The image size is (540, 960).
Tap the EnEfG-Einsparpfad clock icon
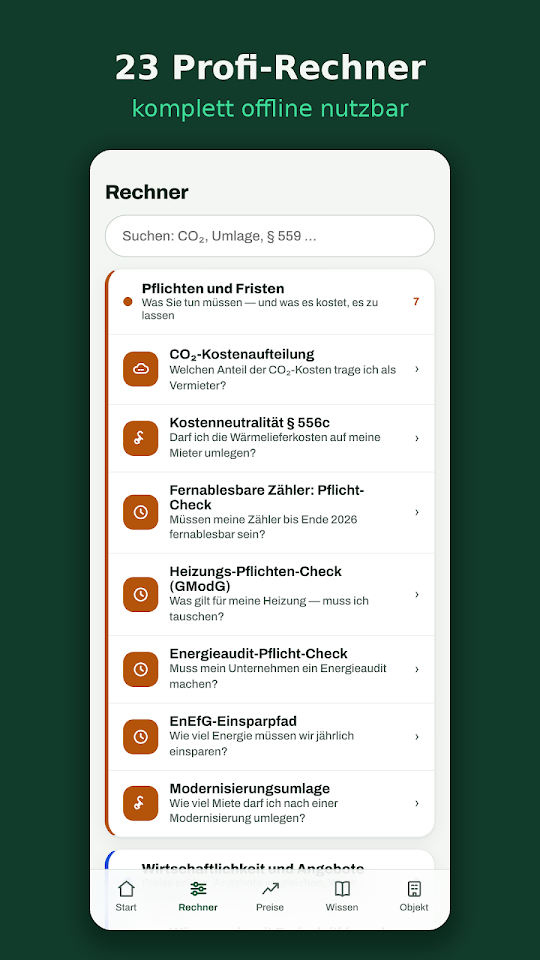(140, 737)
